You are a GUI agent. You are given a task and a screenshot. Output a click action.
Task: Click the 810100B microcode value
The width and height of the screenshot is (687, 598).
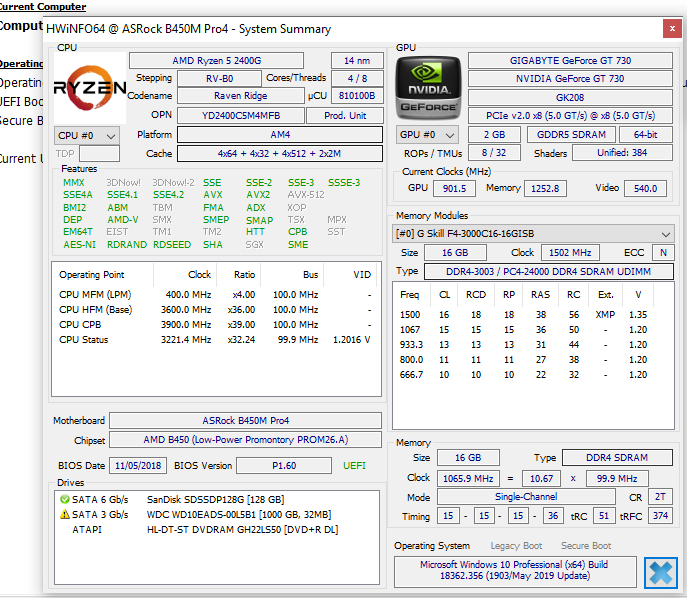pos(357,96)
